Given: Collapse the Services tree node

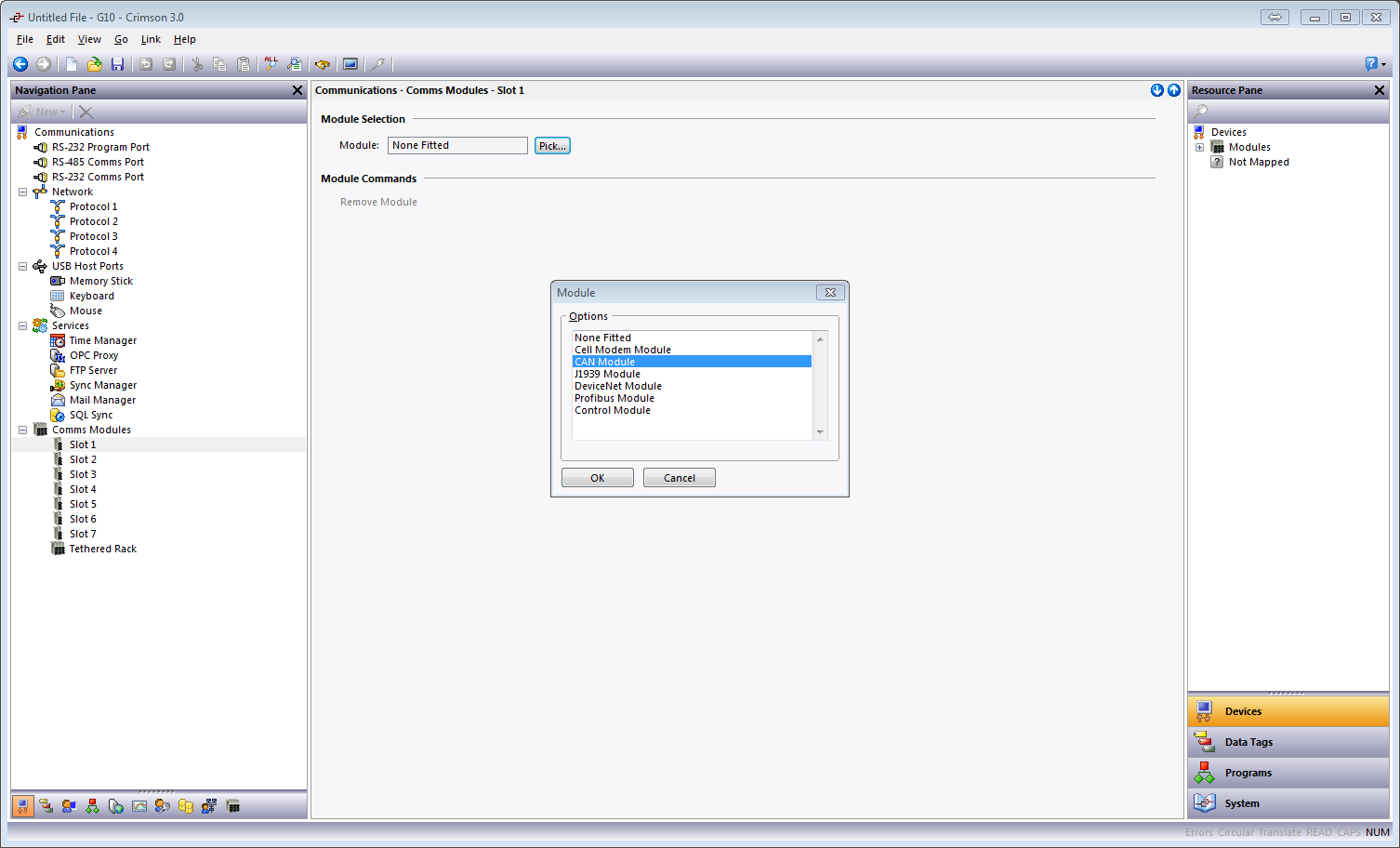Looking at the screenshot, I should tap(22, 325).
